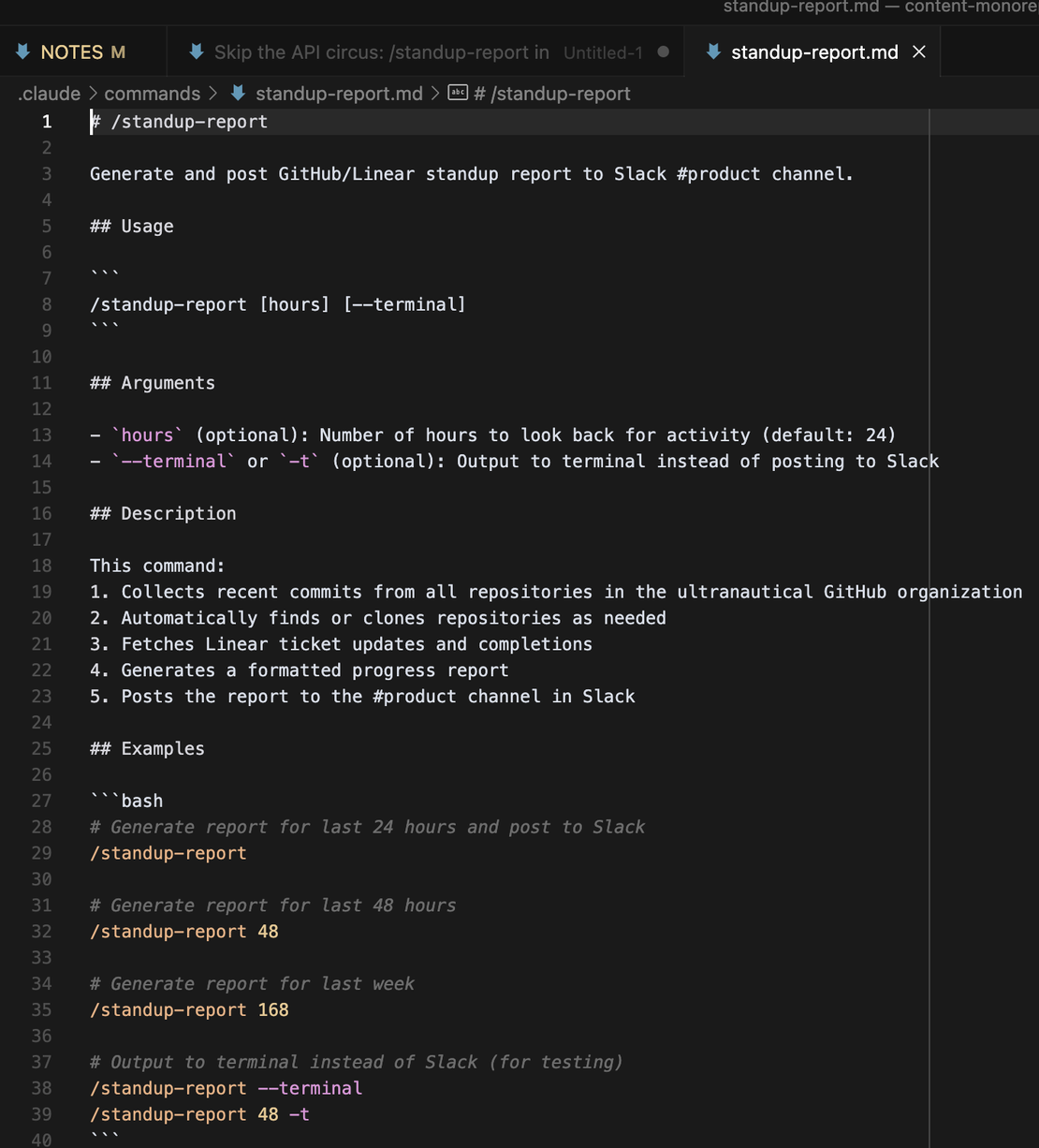
Task: Click comment 'Generate report for last 24 hours'
Action: (368, 827)
